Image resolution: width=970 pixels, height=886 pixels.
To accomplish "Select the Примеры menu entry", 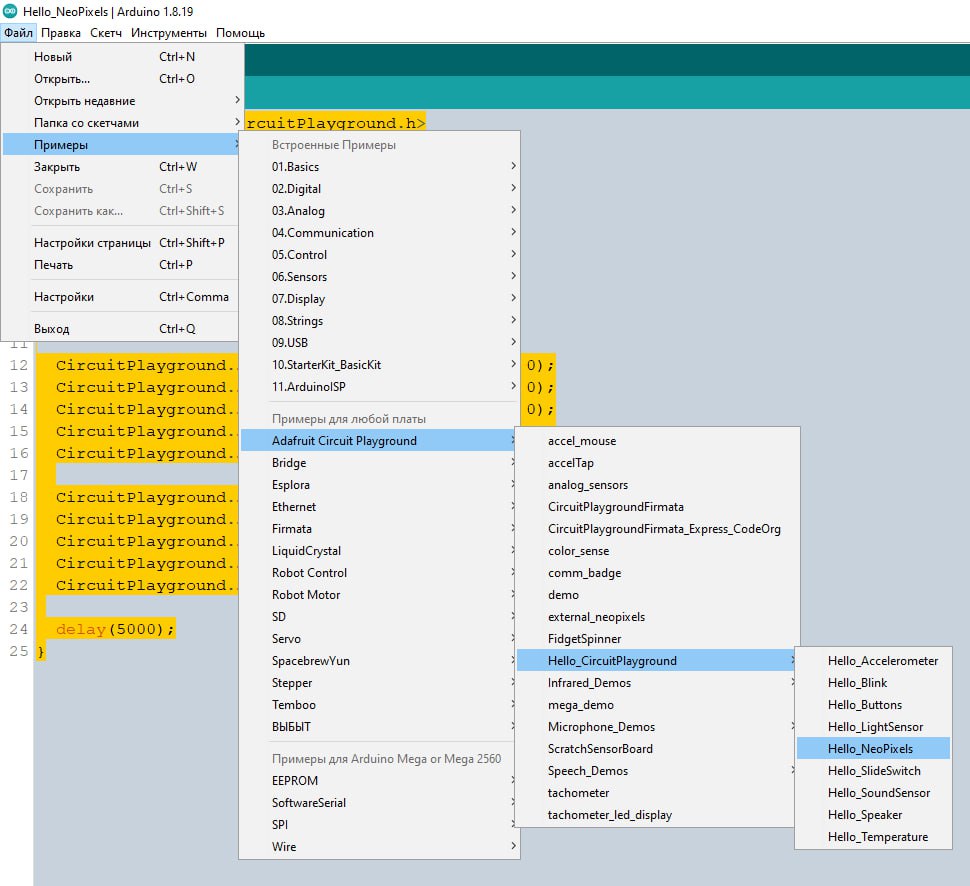I will click(121, 145).
